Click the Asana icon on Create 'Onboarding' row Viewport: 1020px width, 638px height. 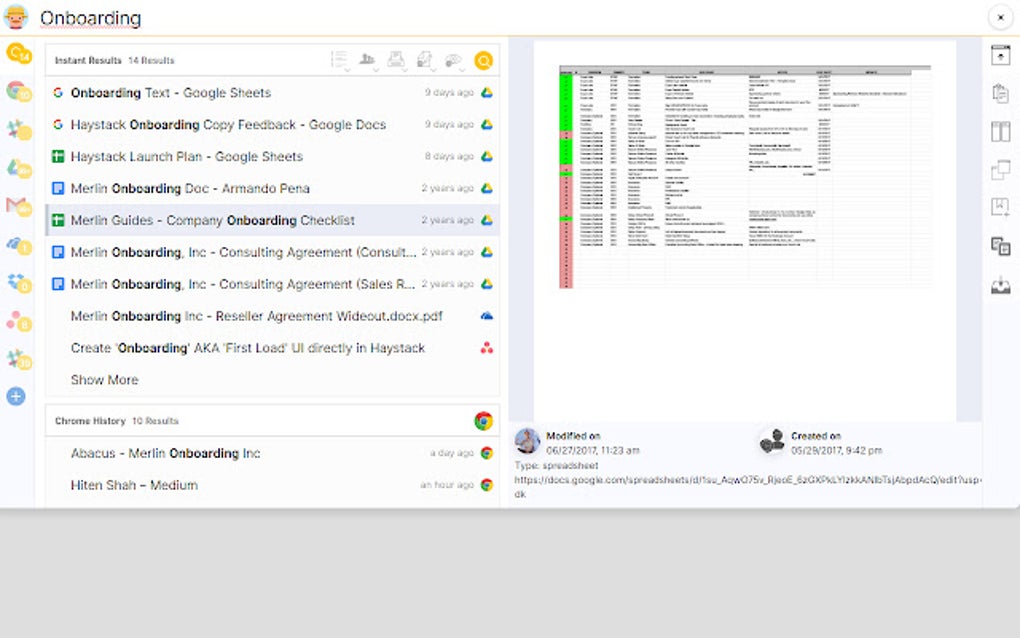click(x=487, y=348)
